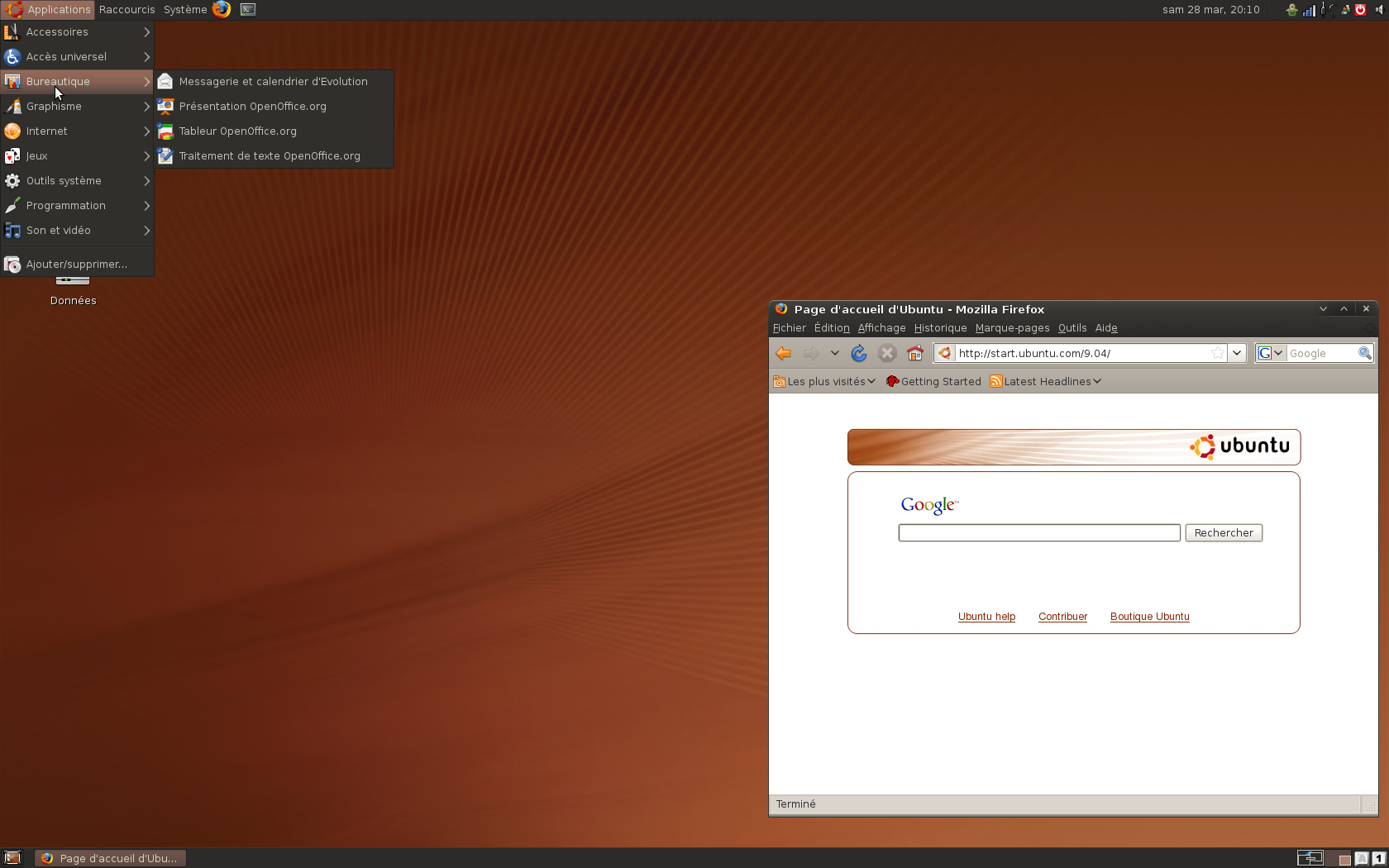Open Getting Started bookmark

pyautogui.click(x=933, y=381)
